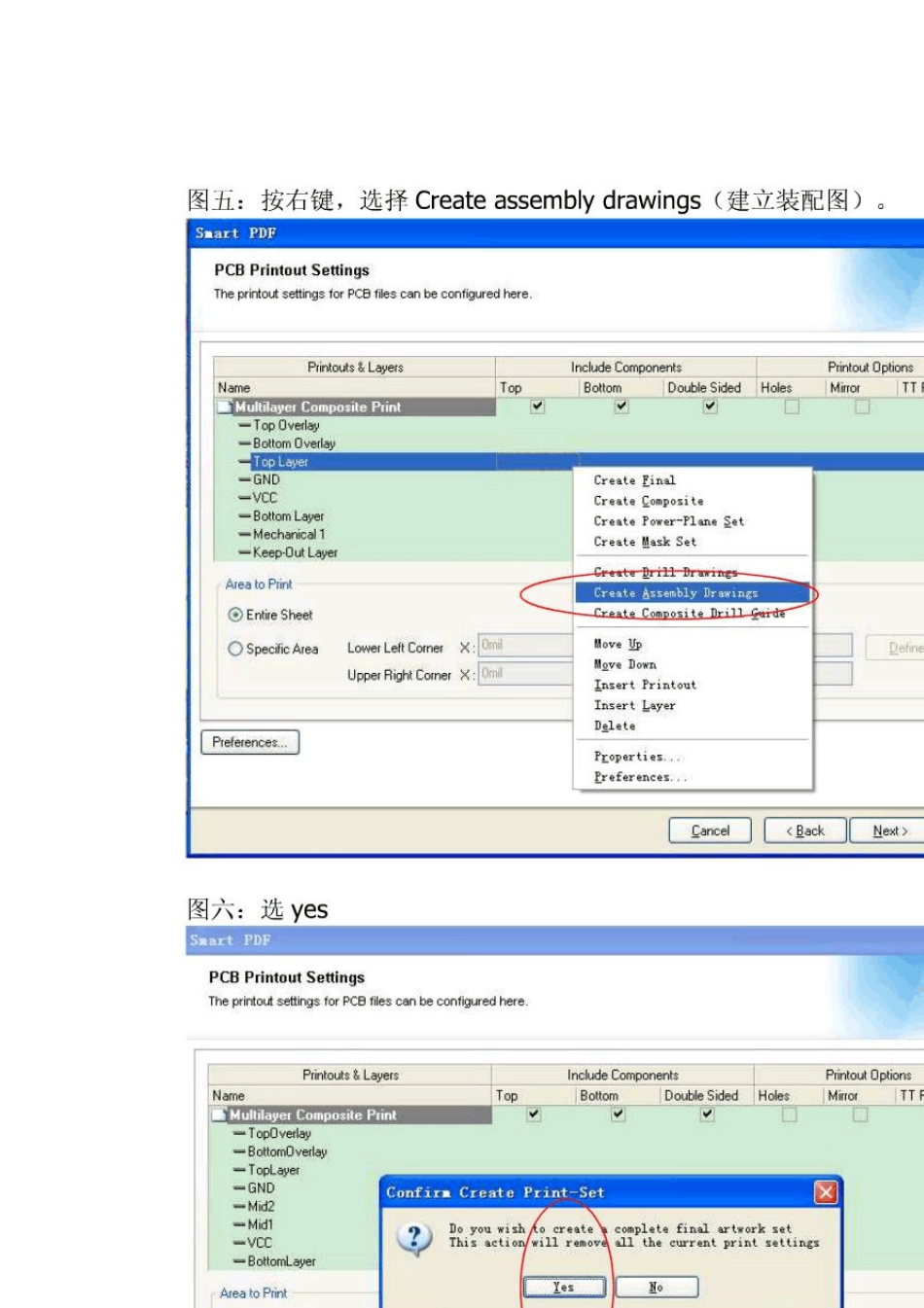
Task: Select the Specific Area radio option
Action: pos(235,649)
